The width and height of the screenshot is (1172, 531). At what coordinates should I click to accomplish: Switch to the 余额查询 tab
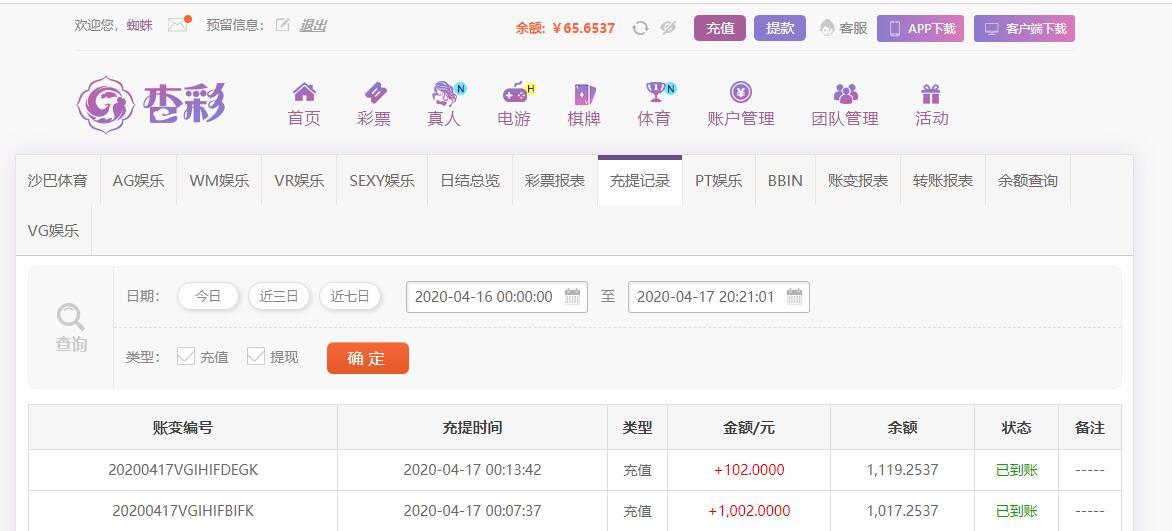coord(1028,180)
